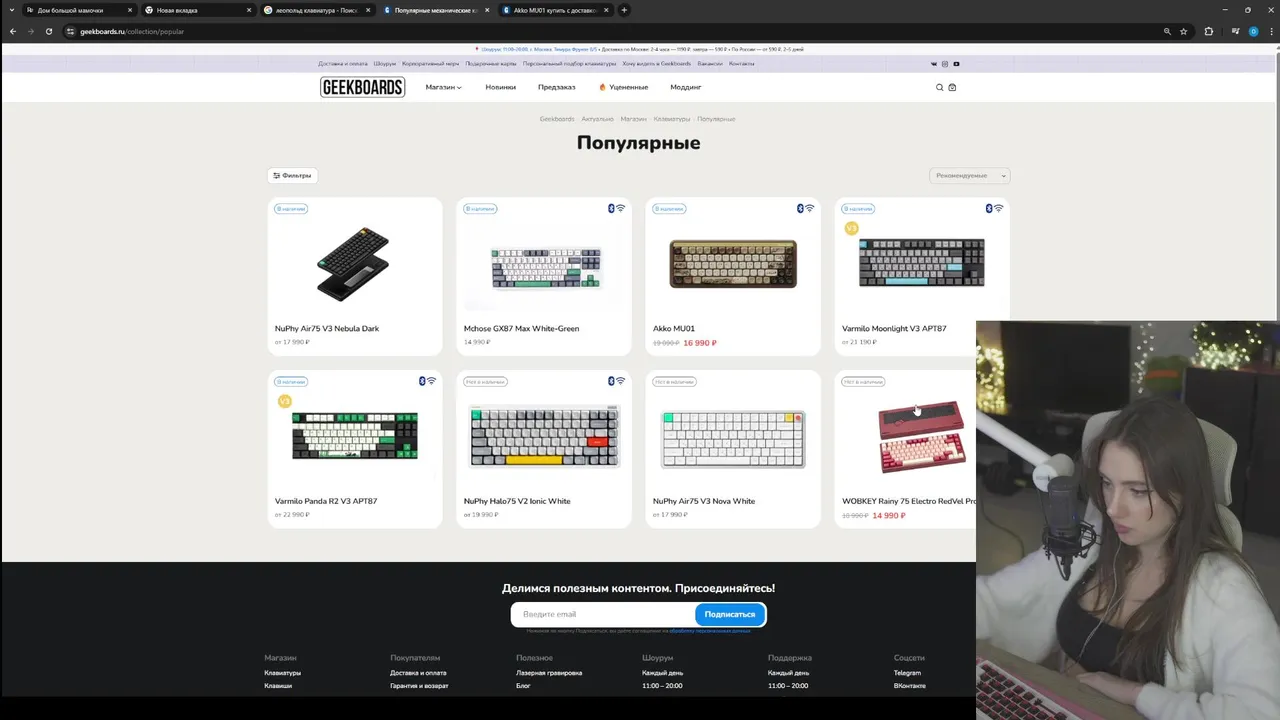Open the YouTube icon in top bar
The width and height of the screenshot is (1280, 720).
pos(956,64)
